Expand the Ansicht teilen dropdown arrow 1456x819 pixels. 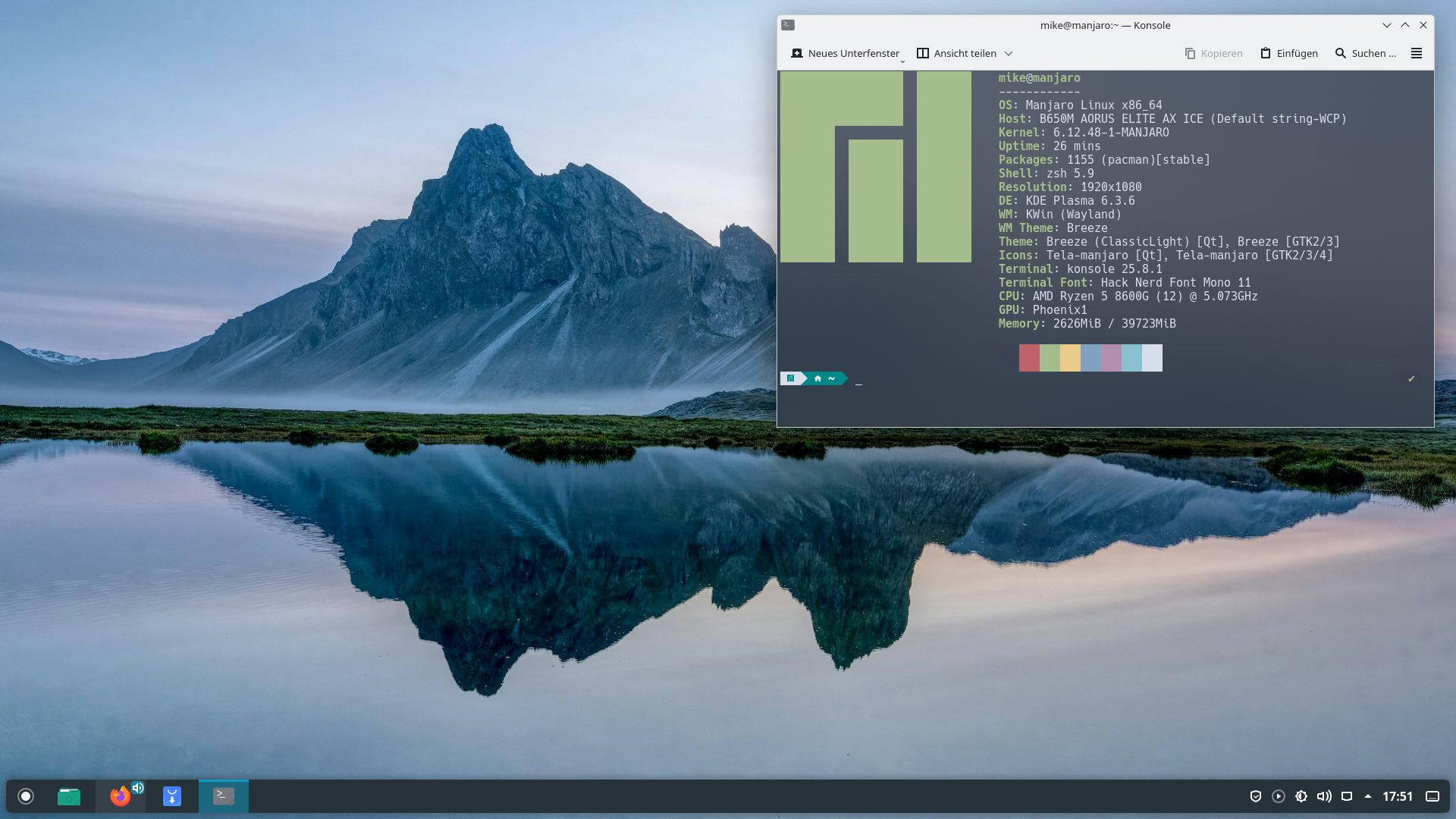[1009, 53]
